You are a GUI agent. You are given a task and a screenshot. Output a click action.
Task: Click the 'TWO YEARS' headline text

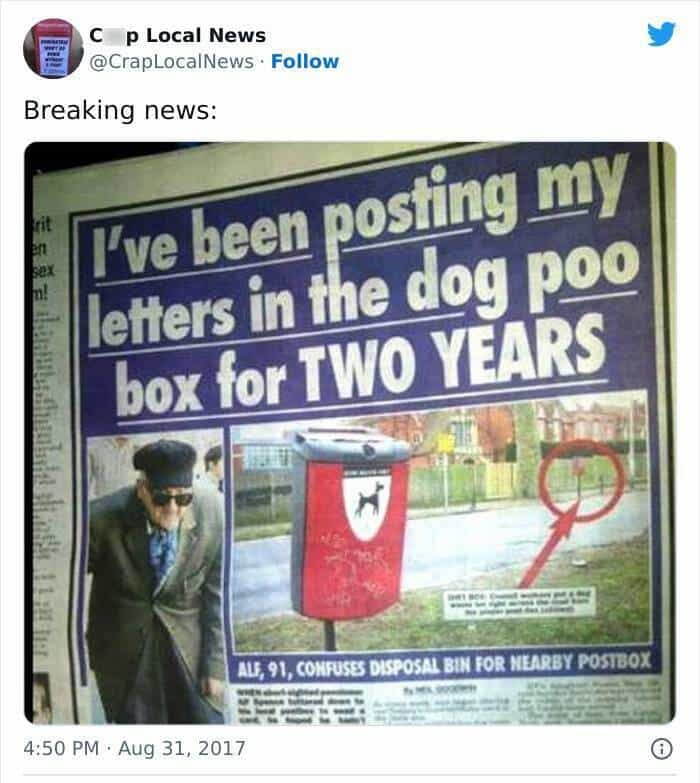(x=452, y=360)
